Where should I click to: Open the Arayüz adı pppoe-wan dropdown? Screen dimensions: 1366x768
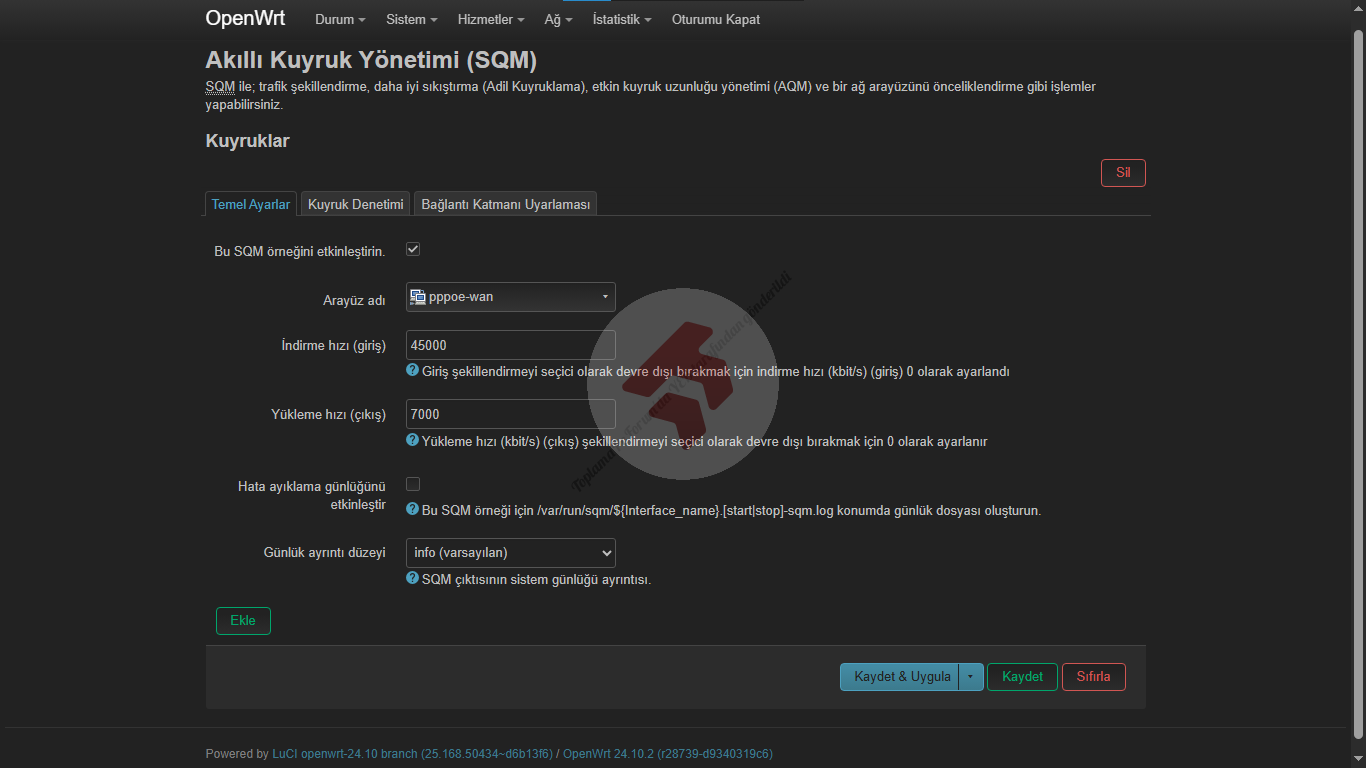[x=511, y=297]
